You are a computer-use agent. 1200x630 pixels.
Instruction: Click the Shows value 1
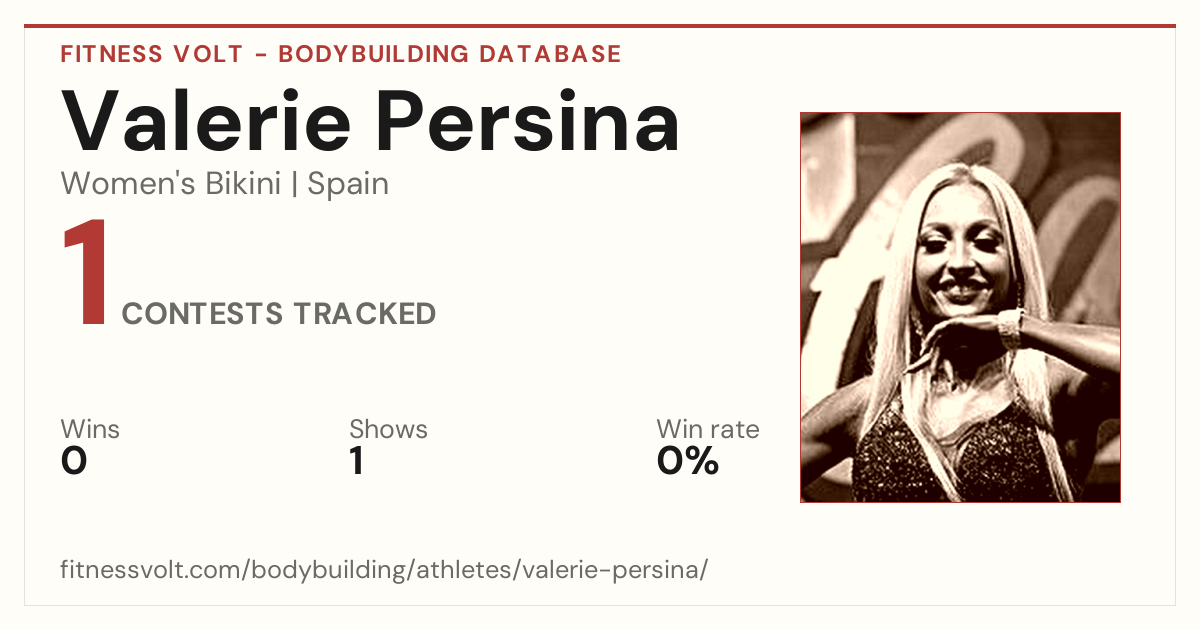(356, 461)
